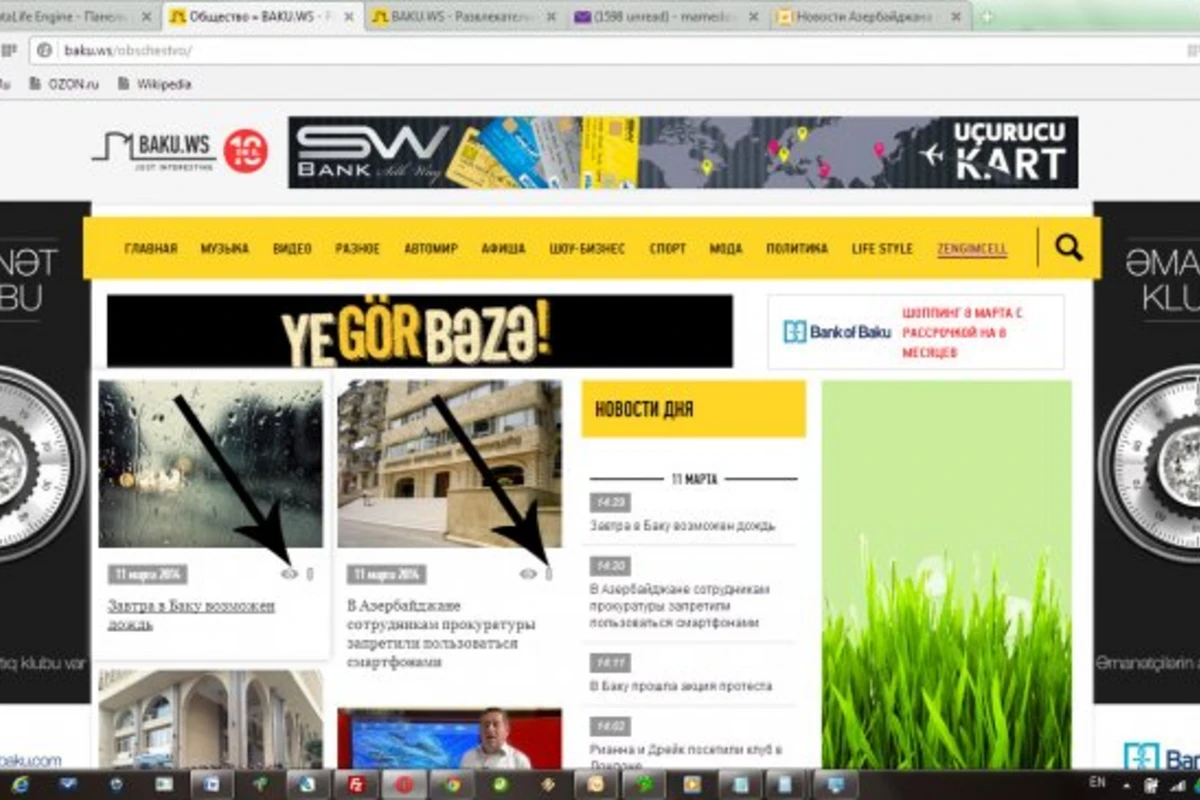Click the search magnifier icon in yellow navbar
1200x800 pixels.
[x=1069, y=247]
